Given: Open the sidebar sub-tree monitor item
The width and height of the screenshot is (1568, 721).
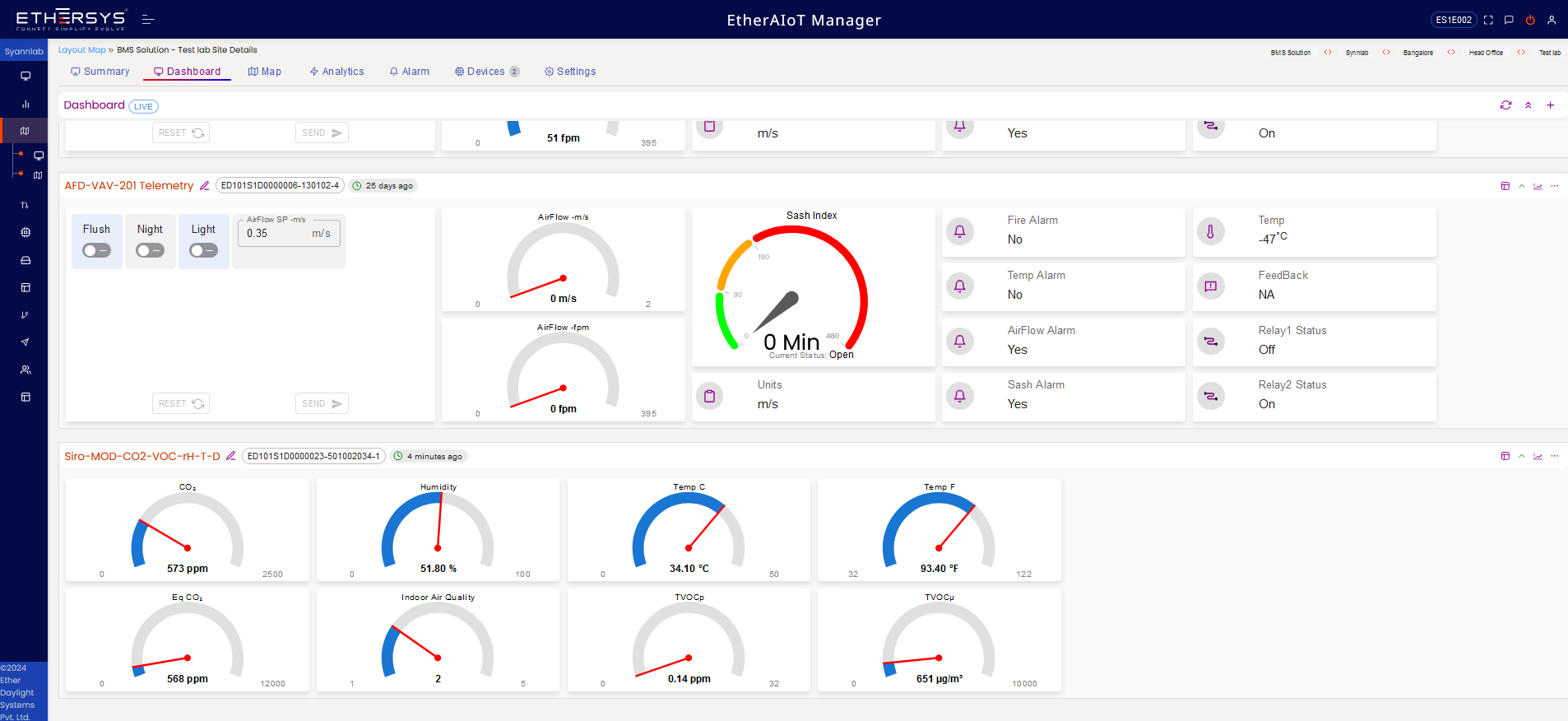Looking at the screenshot, I should pos(39,156).
